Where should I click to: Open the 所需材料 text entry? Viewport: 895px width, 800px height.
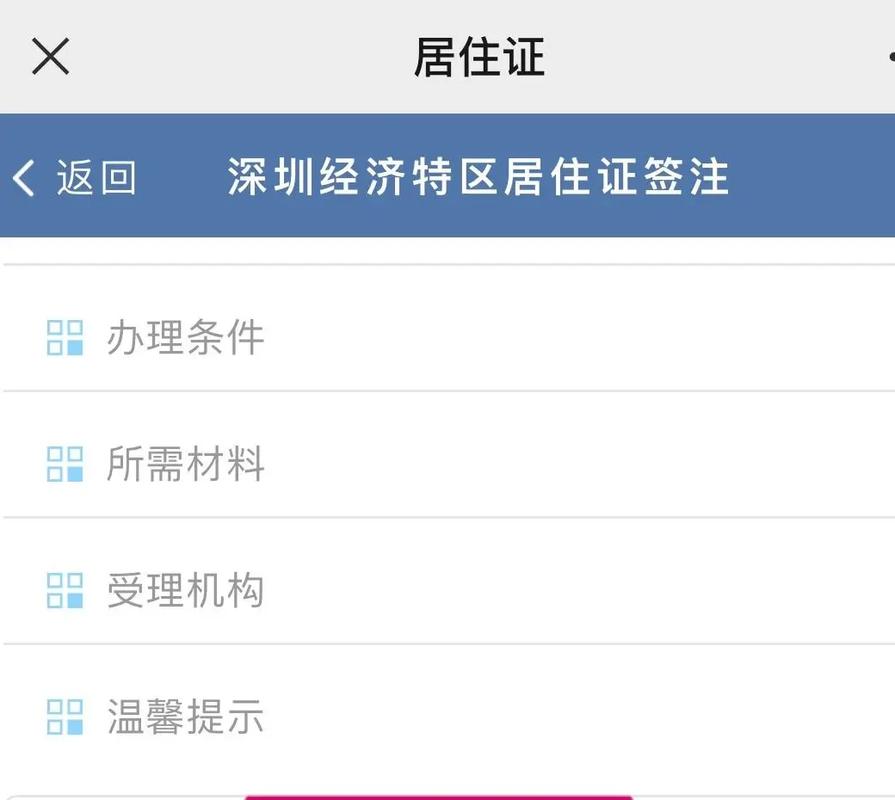(186, 464)
